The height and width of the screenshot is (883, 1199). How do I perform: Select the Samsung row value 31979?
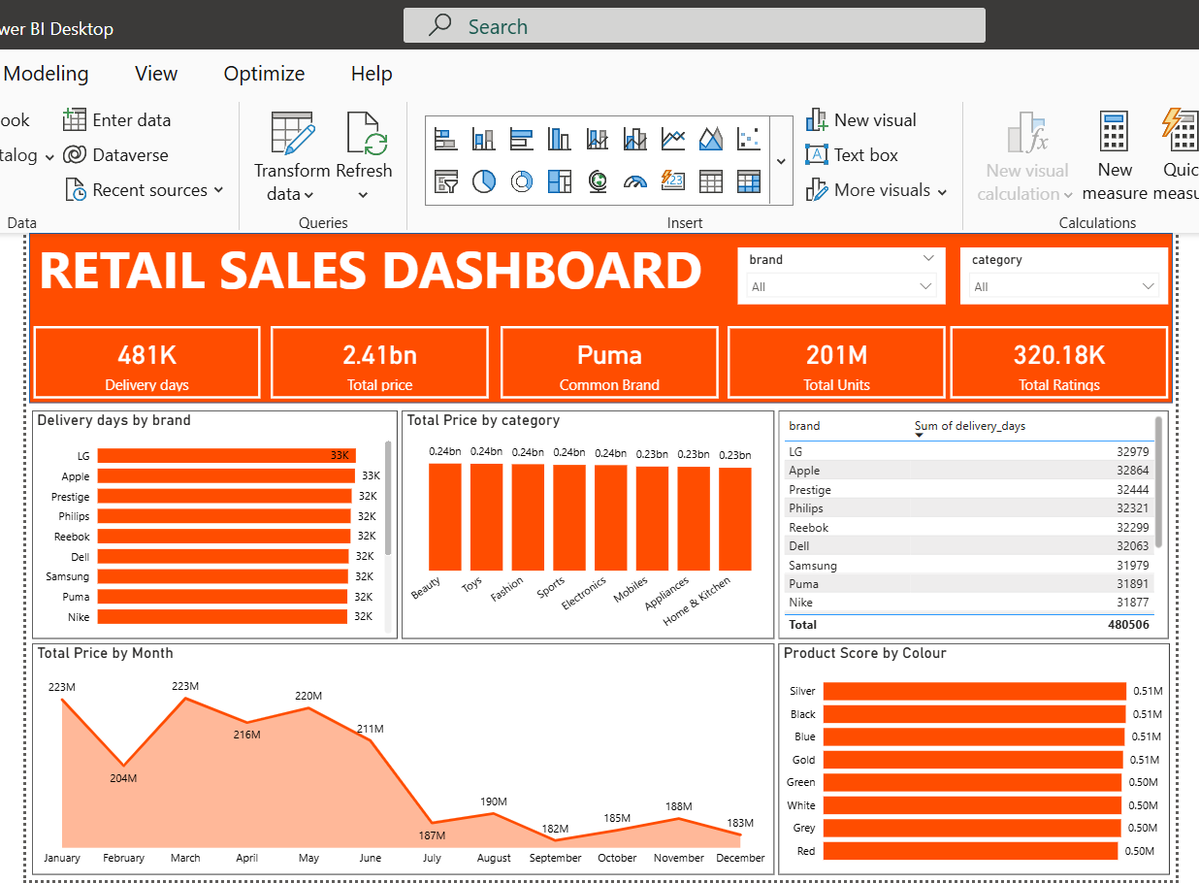(x=1132, y=565)
